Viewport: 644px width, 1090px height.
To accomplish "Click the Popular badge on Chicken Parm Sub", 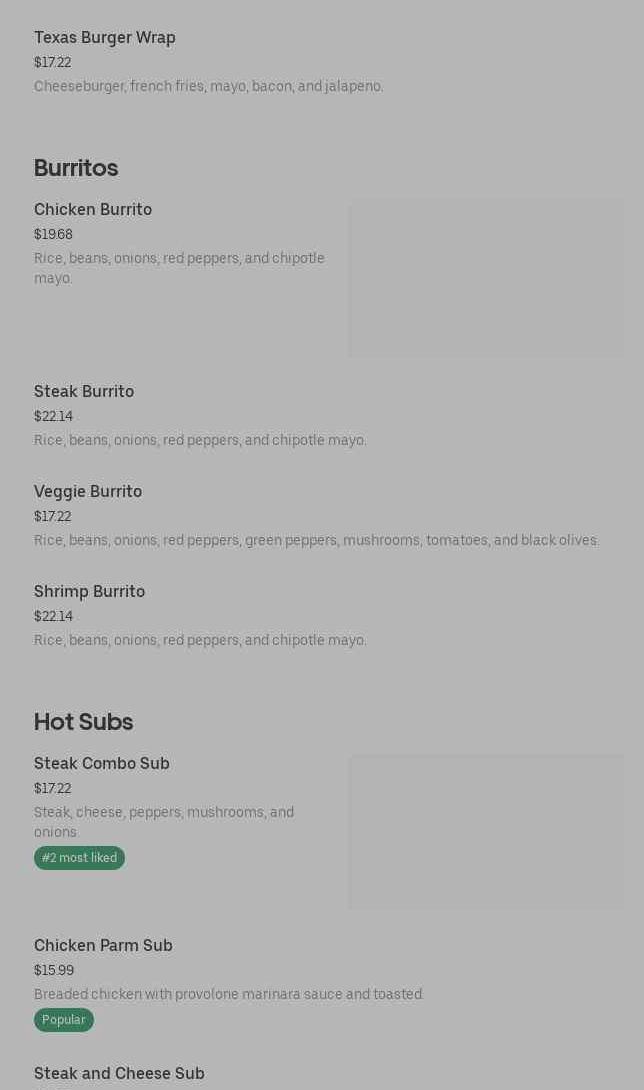I will point(64,1020).
